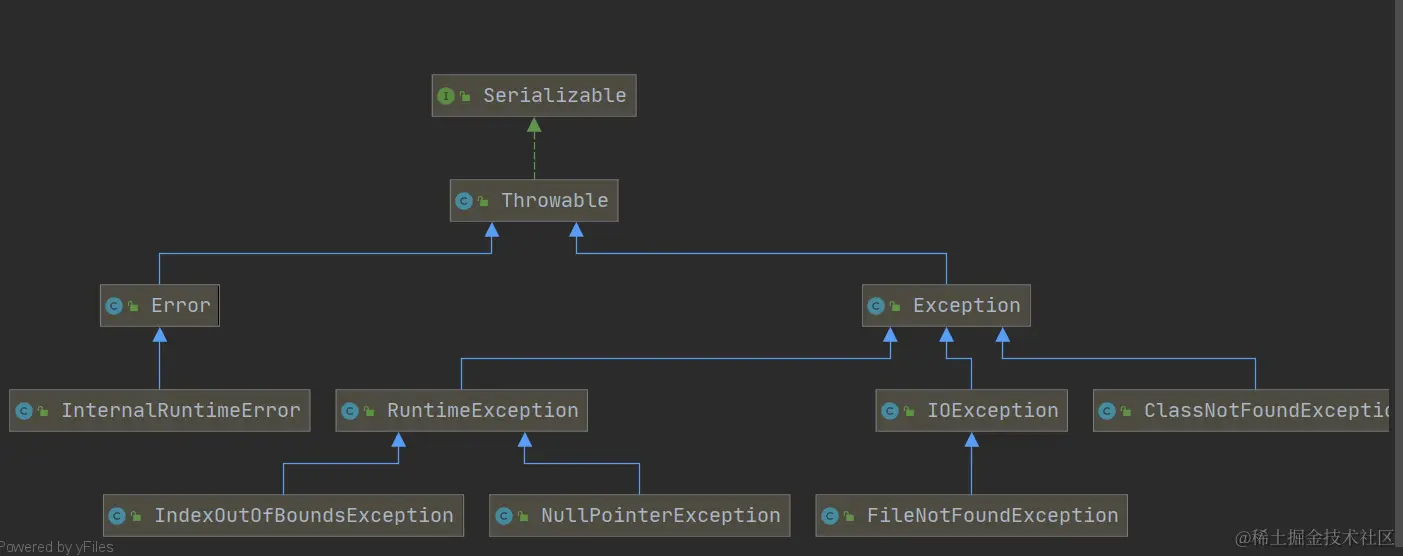Click the class icon beside Throwable

(x=464, y=201)
